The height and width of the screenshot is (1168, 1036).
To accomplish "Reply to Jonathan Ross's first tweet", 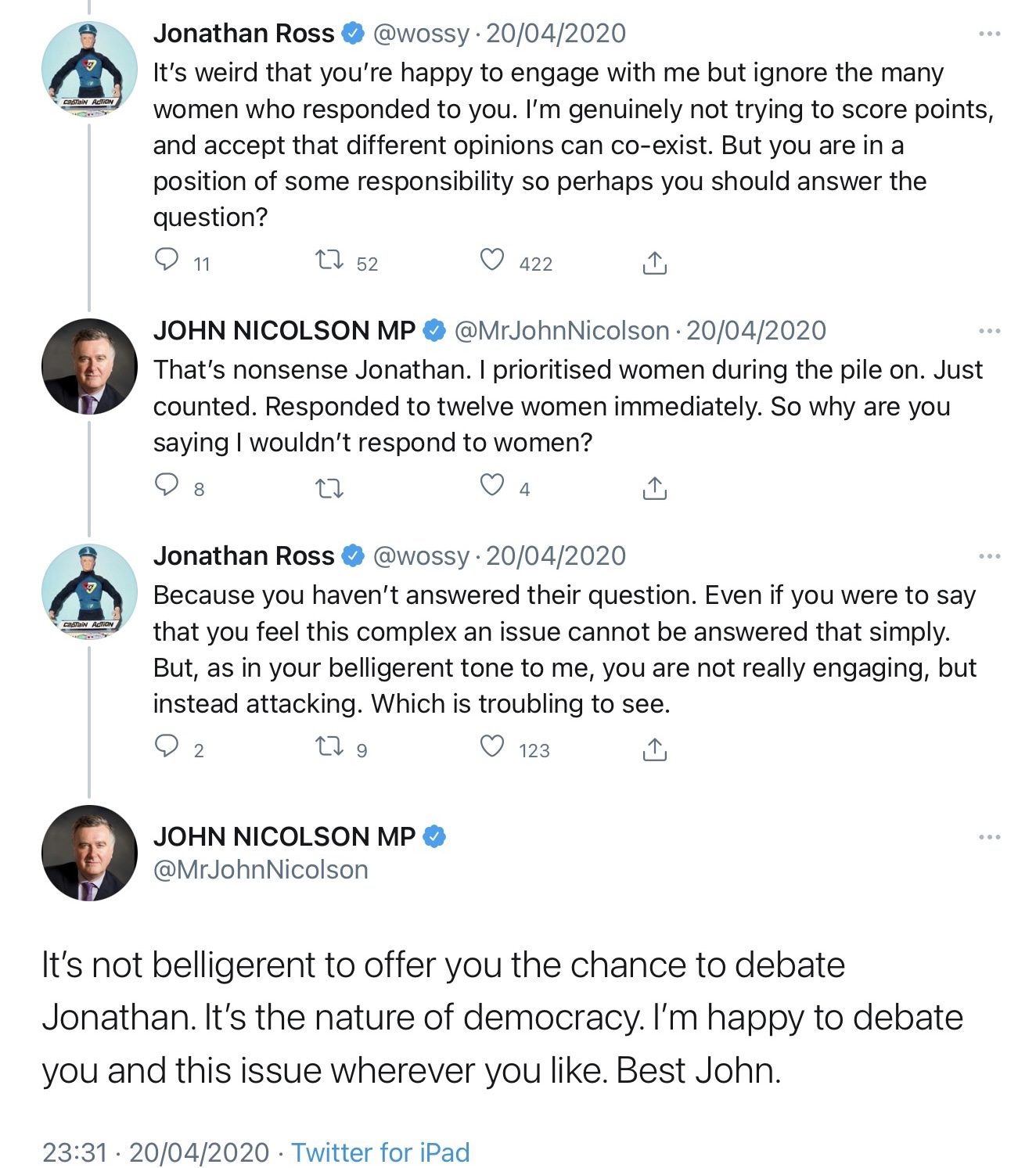I will tap(167, 259).
